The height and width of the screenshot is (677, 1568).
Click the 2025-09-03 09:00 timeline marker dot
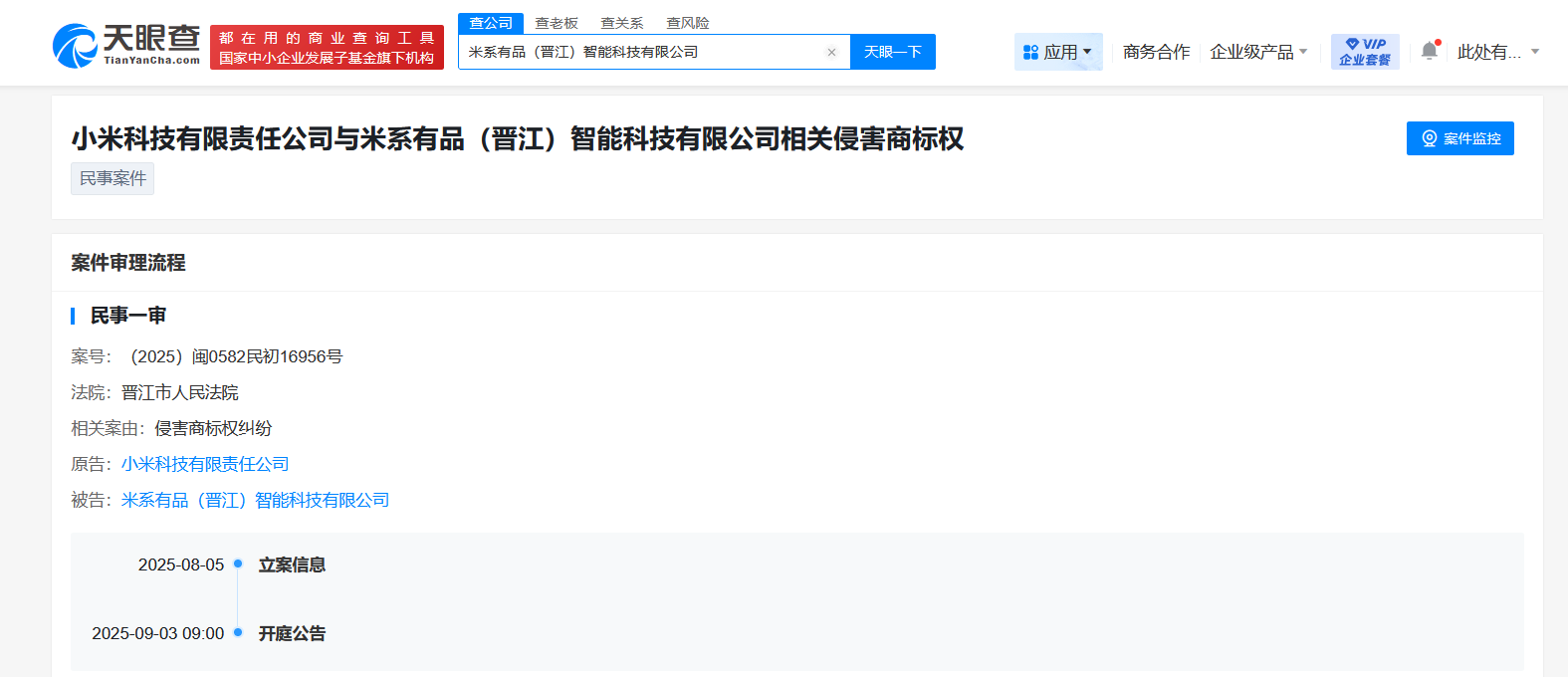[238, 632]
